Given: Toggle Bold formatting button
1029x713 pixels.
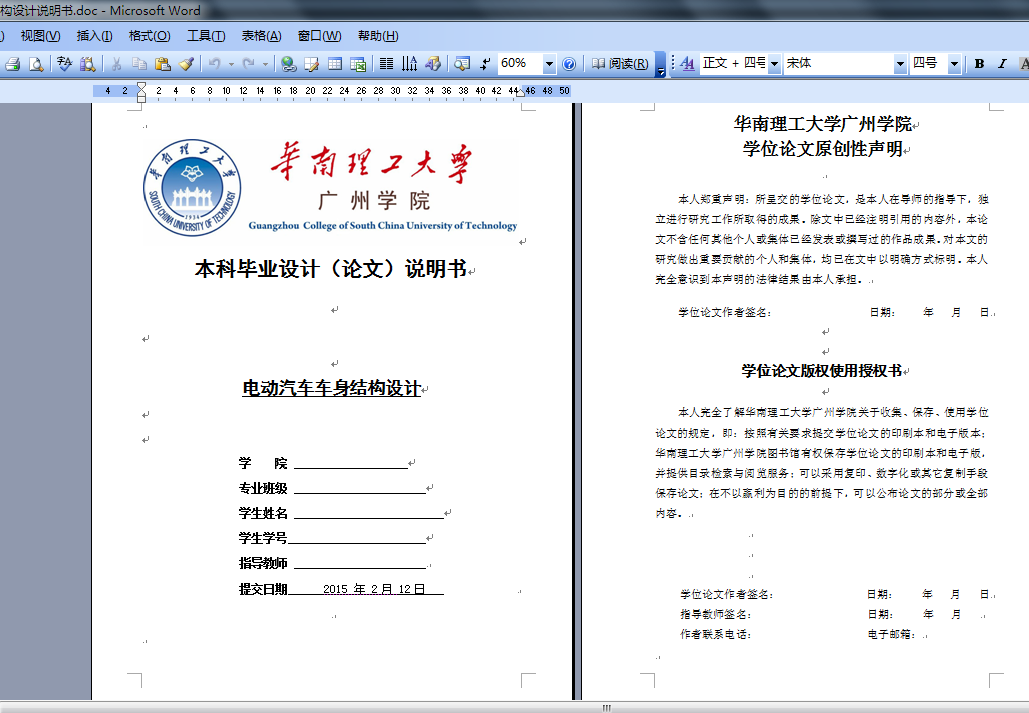Looking at the screenshot, I should tap(979, 64).
